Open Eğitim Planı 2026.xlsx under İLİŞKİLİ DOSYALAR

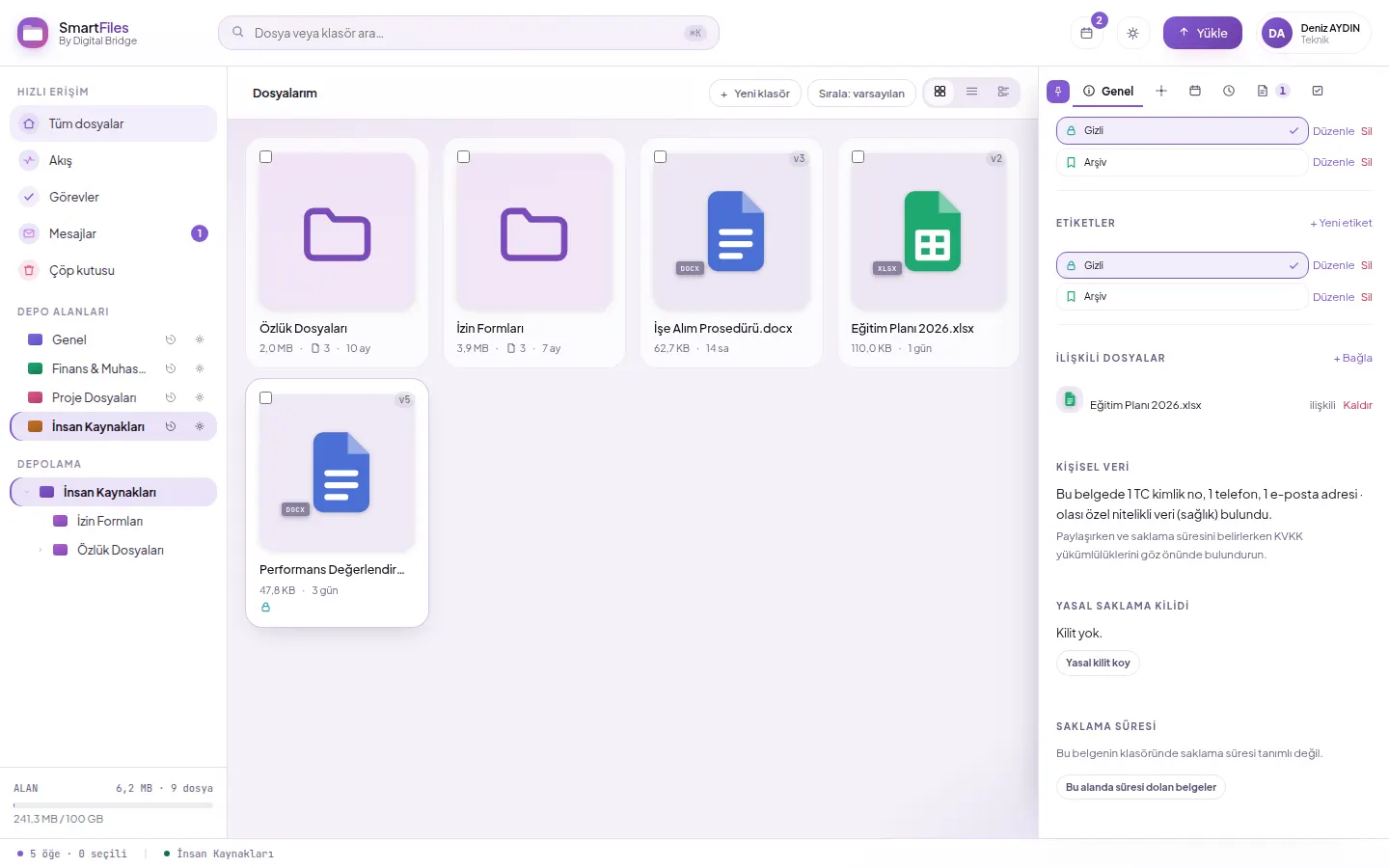1145,405
